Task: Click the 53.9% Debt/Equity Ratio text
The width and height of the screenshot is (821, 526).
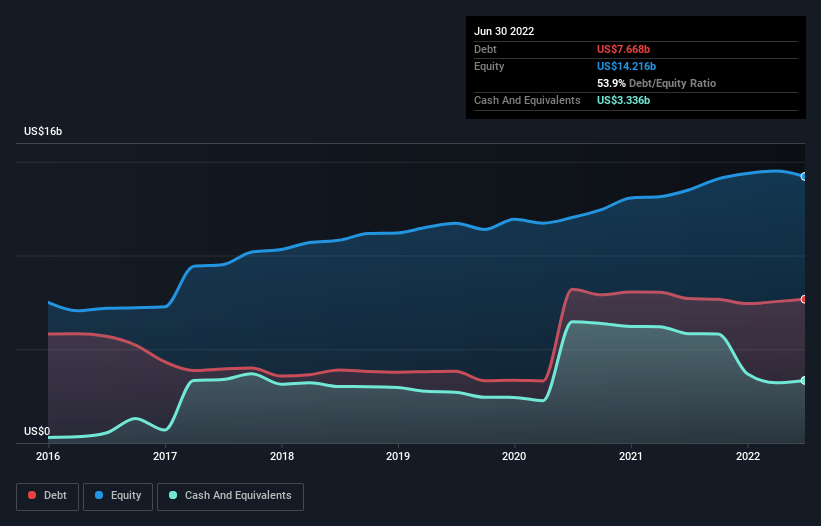Action: [x=656, y=83]
